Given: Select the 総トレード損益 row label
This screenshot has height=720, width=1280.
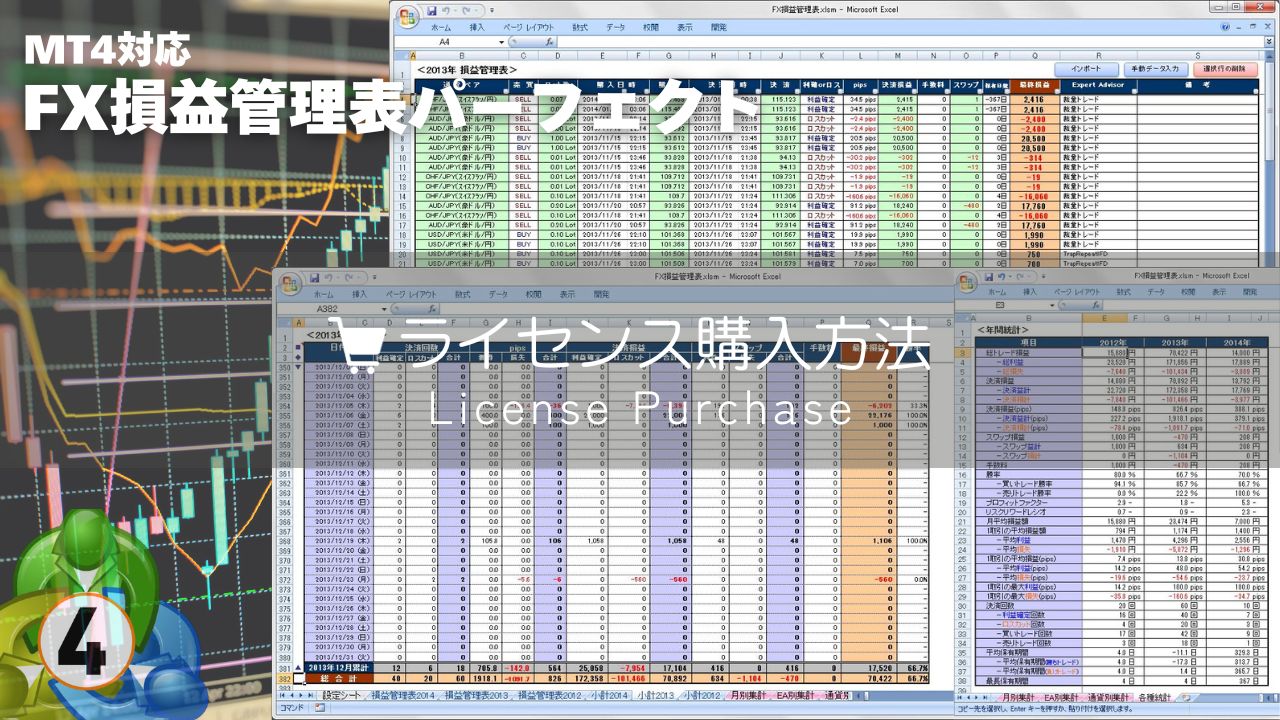Looking at the screenshot, I should pyautogui.click(x=1028, y=352).
